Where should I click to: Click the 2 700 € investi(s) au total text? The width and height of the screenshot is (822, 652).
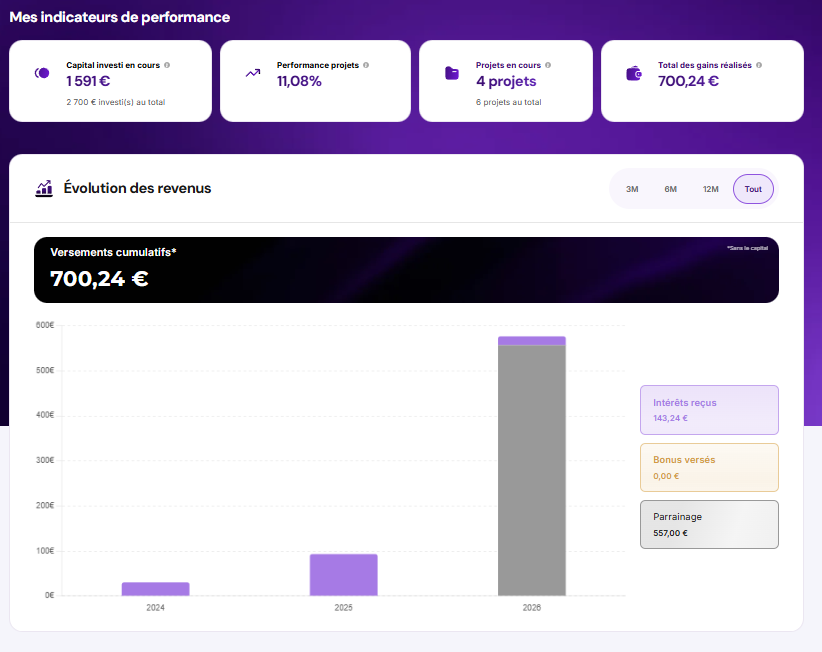(x=116, y=102)
